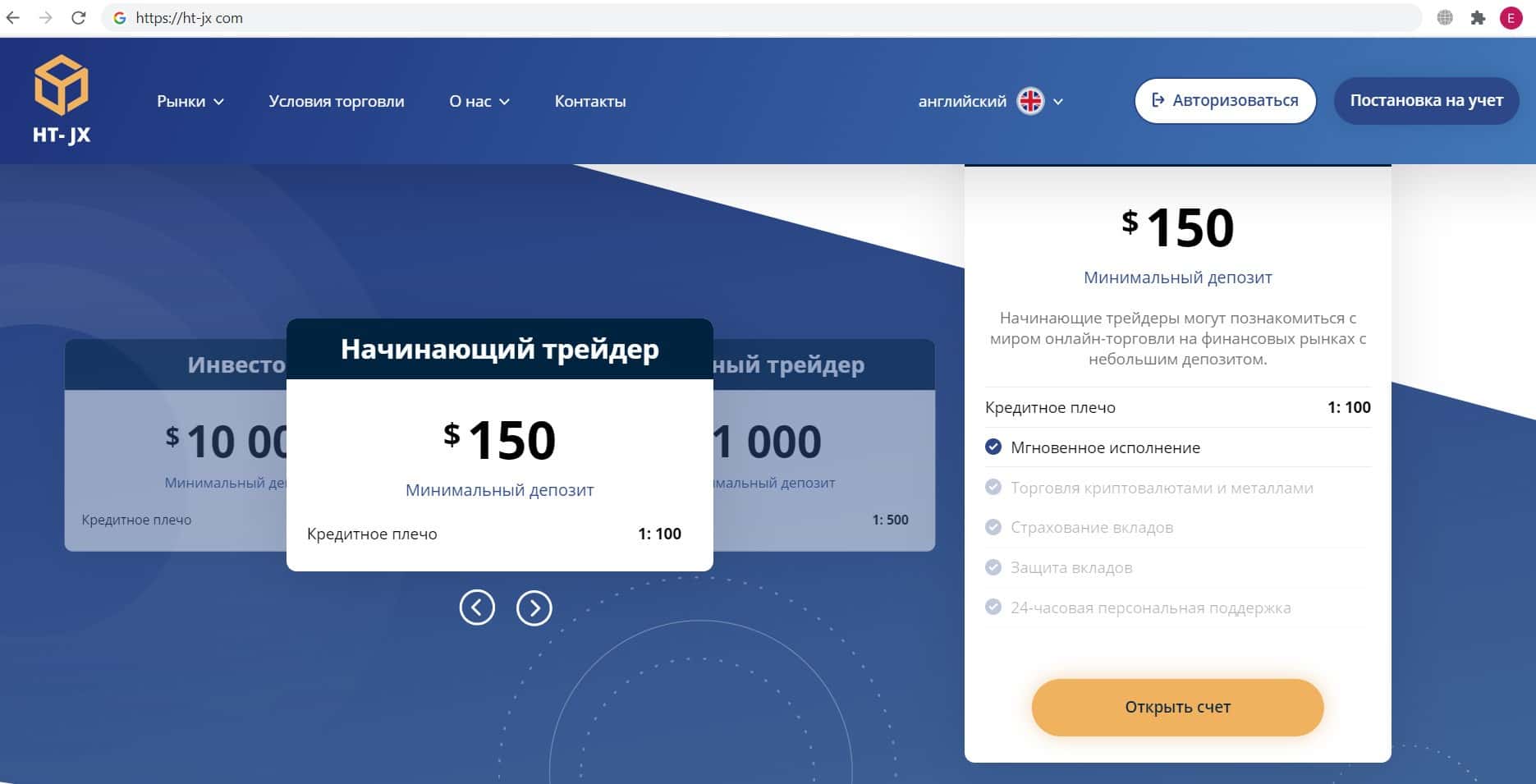
Task: Click the UK flag language icon
Action: click(x=1030, y=101)
